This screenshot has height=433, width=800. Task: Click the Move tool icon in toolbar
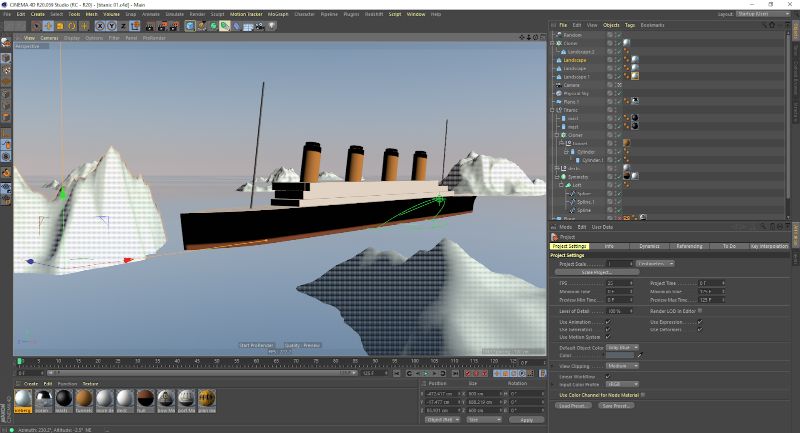point(47,26)
